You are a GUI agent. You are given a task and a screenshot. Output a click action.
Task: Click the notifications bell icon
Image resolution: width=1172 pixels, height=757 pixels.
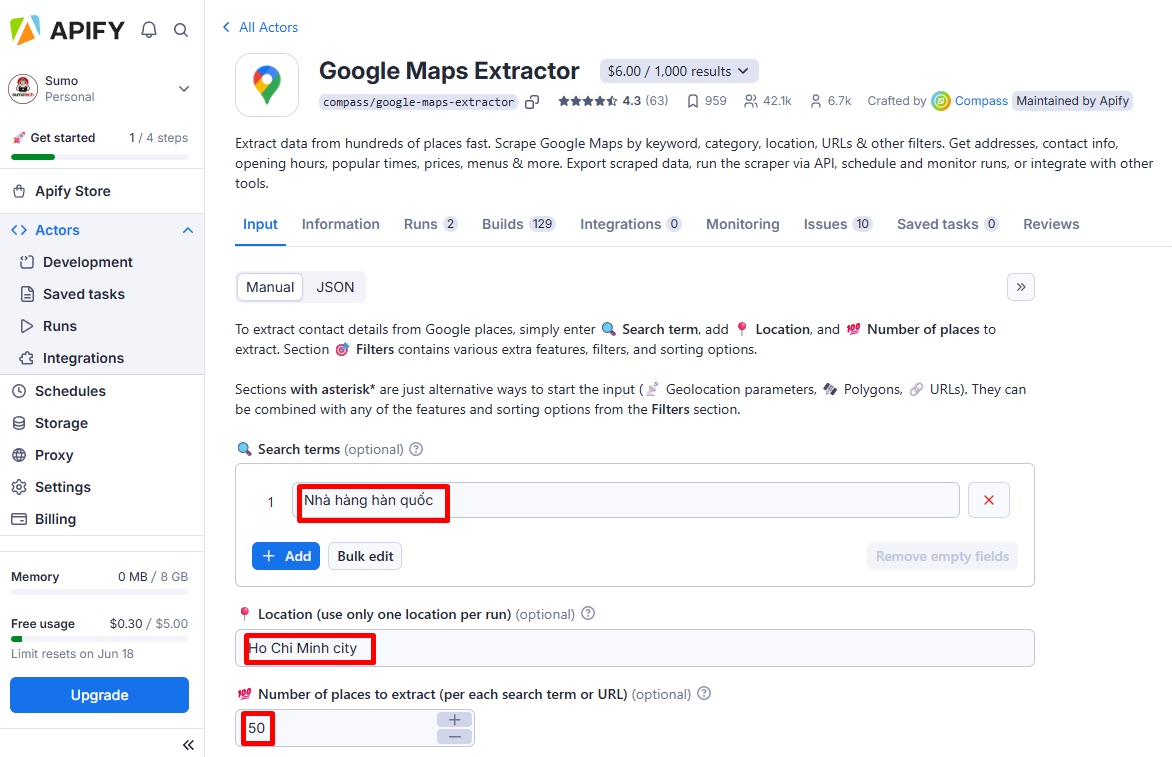[x=149, y=30]
